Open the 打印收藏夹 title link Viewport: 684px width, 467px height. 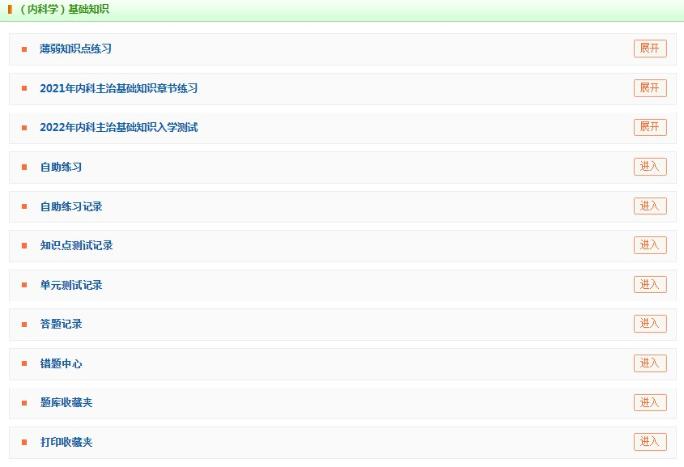point(65,442)
